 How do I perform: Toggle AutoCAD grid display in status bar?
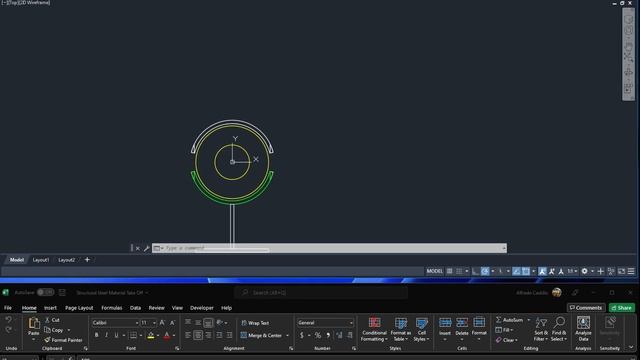point(449,271)
